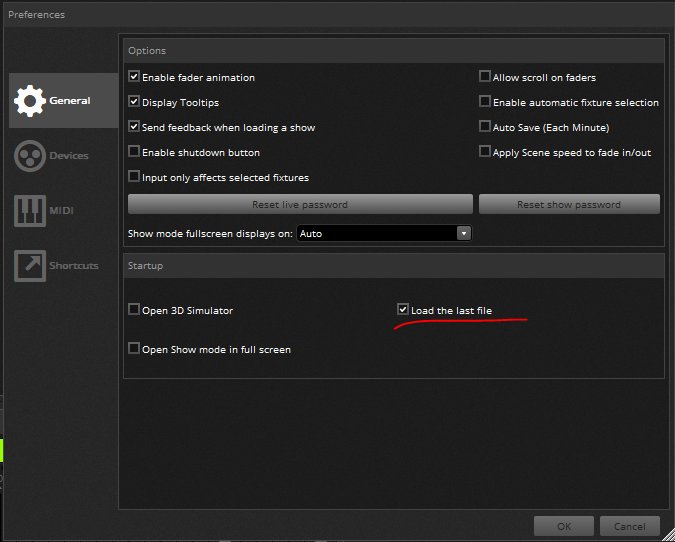Click 'Show mode fullscreen displays on:' label
675x542 pixels.
(210, 234)
